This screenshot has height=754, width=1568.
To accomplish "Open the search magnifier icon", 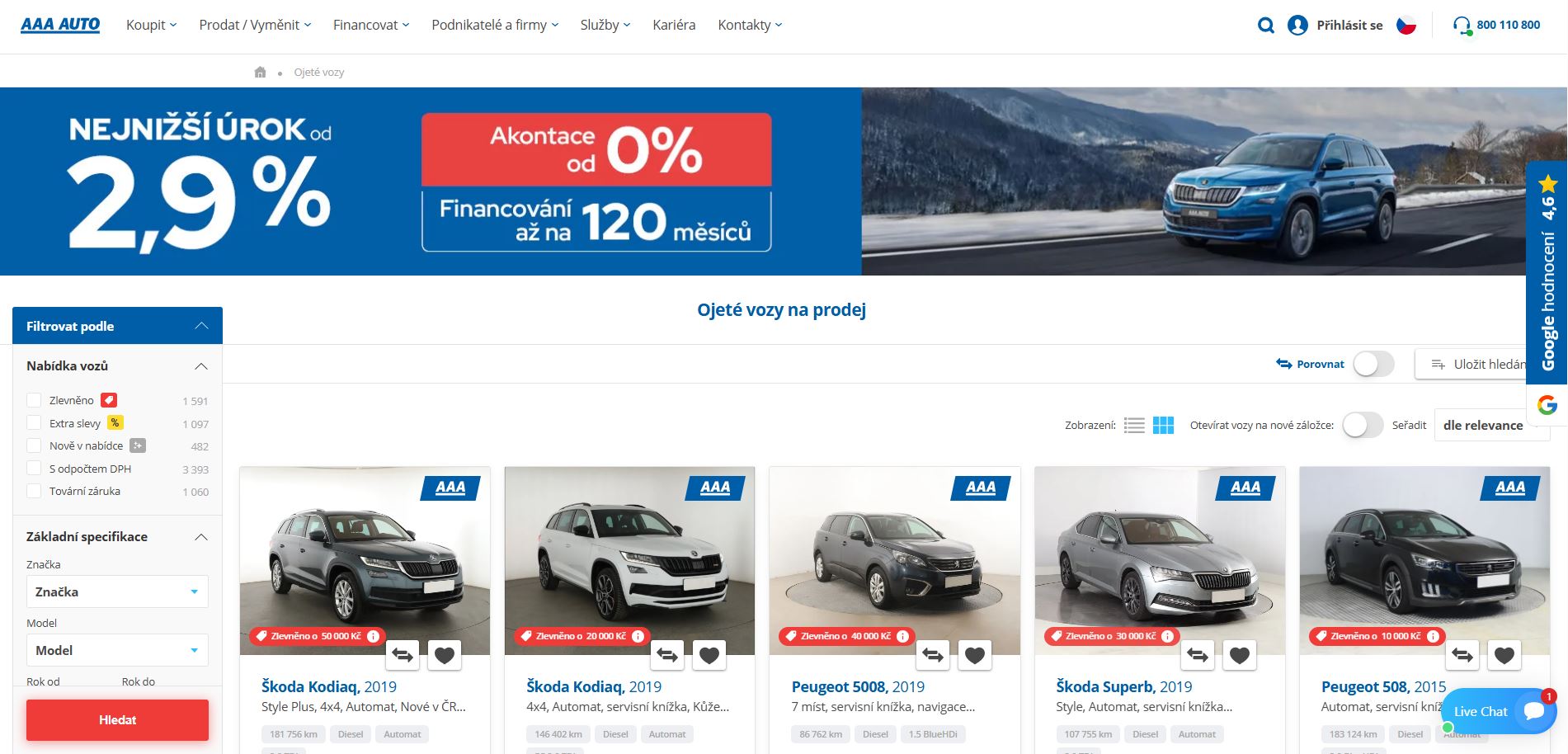I will click(x=1265, y=26).
